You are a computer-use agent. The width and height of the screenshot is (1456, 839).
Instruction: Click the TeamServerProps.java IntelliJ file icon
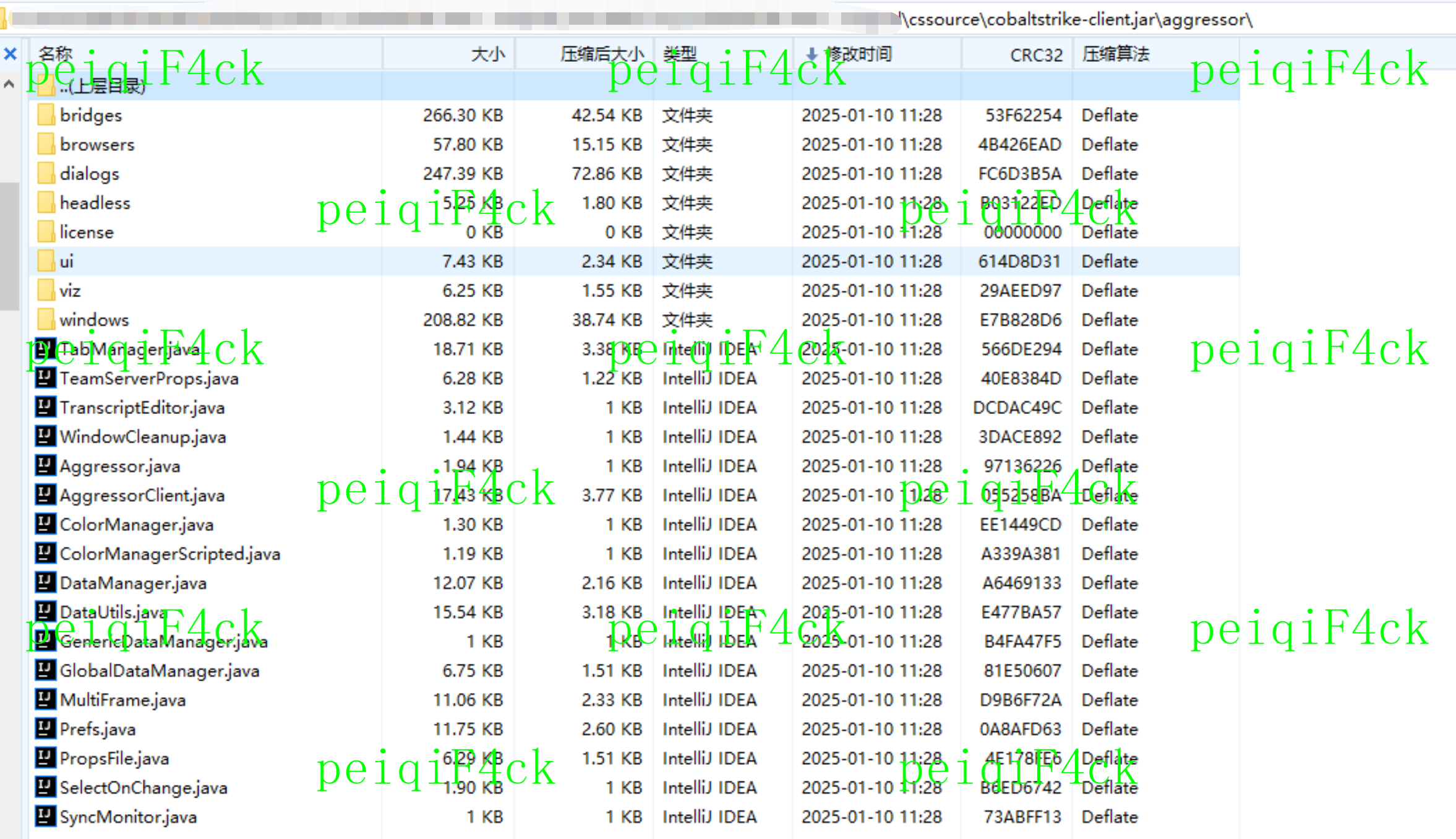(45, 377)
